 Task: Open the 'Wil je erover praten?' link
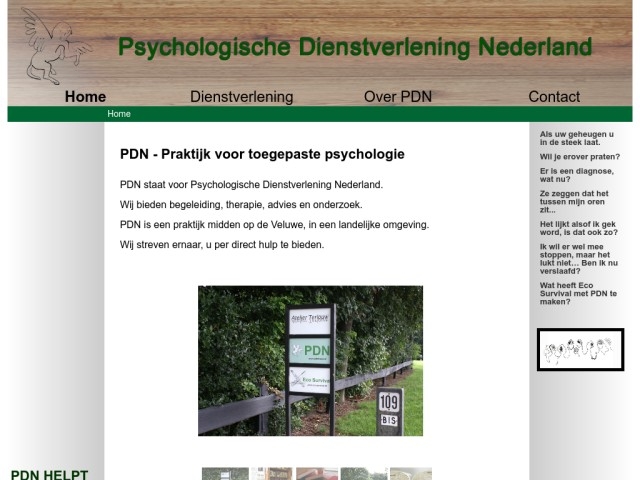(579, 157)
